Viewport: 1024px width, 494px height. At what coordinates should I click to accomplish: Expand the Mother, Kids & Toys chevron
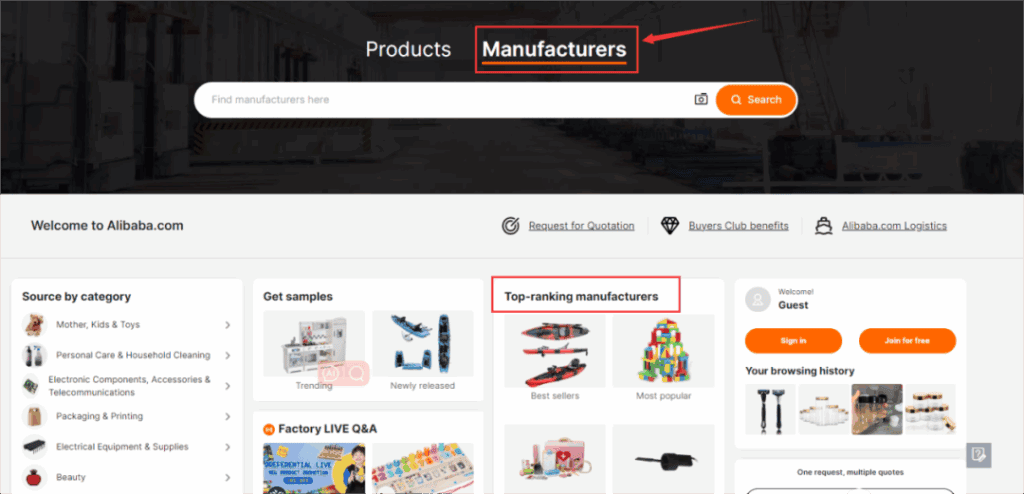(x=227, y=325)
